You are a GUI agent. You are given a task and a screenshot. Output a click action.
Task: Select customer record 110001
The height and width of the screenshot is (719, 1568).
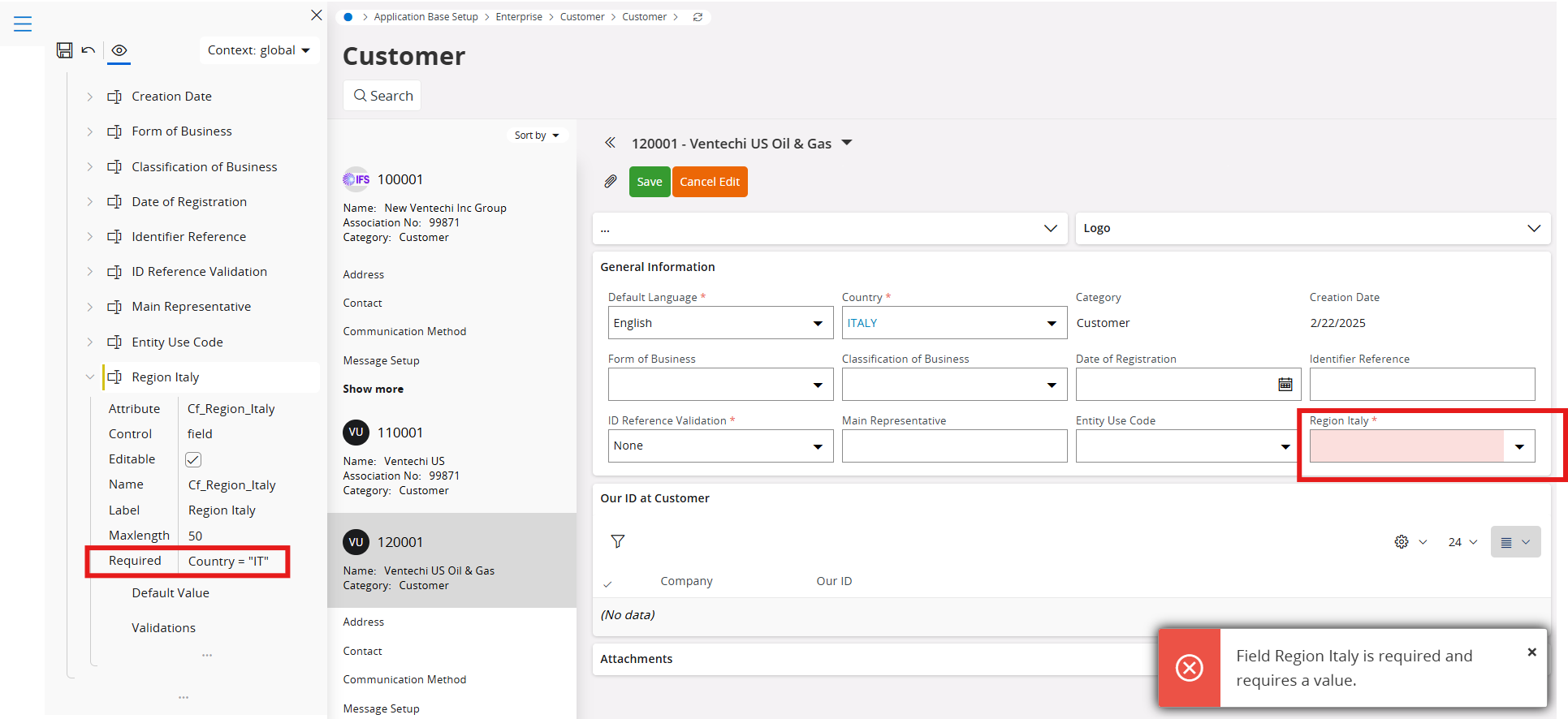click(400, 433)
